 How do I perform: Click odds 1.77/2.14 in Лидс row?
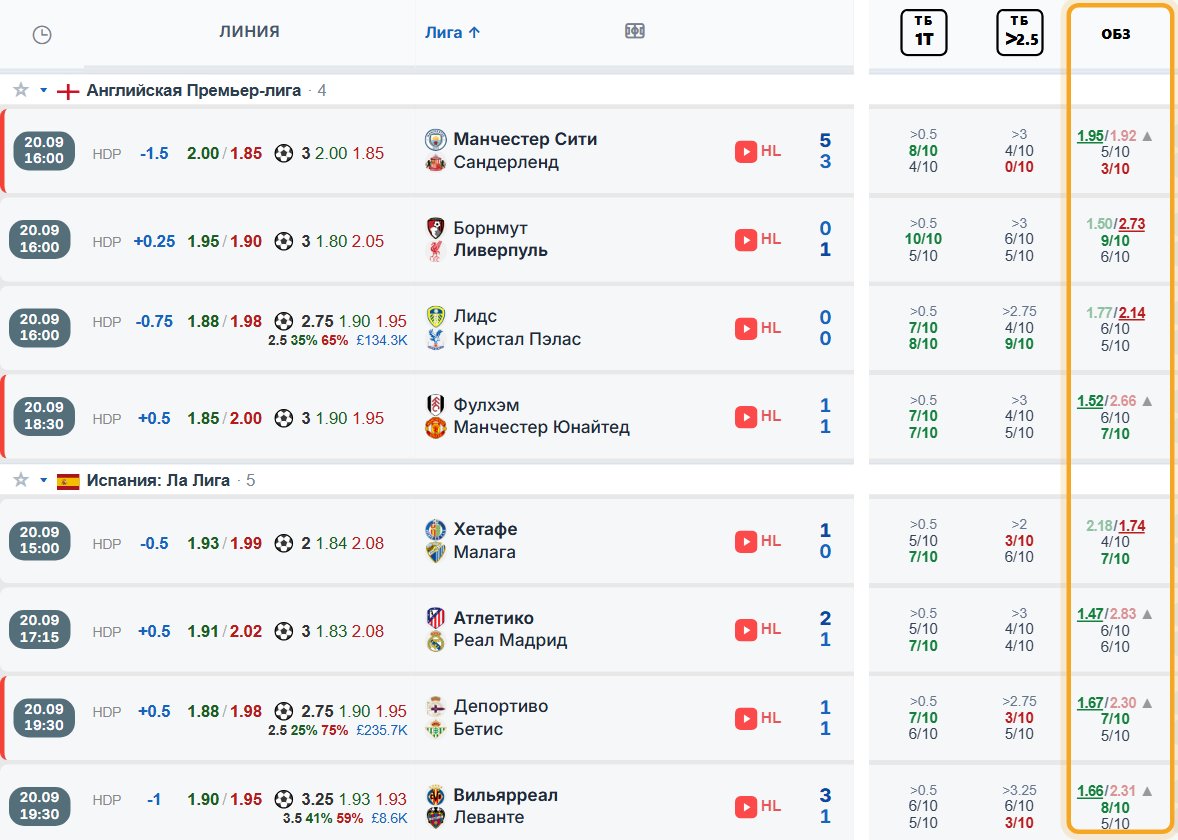click(1115, 313)
